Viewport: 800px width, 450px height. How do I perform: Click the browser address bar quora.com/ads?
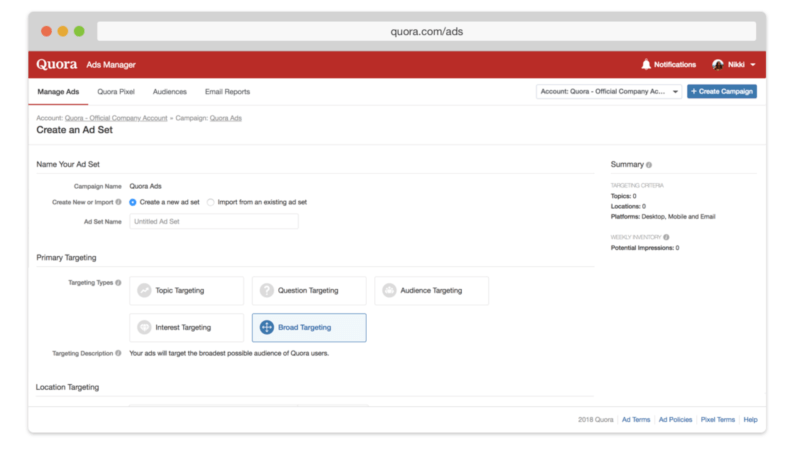click(x=427, y=32)
